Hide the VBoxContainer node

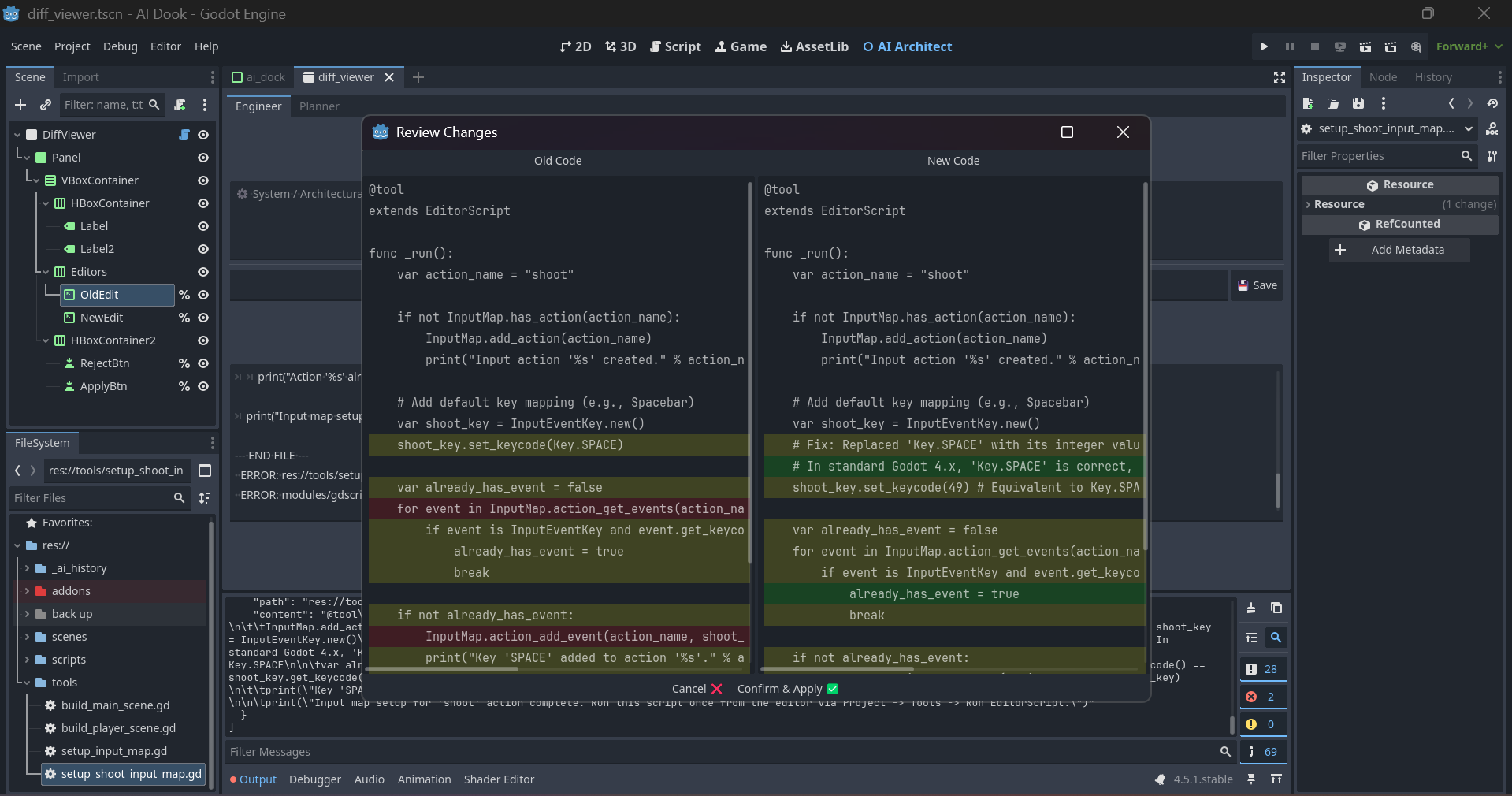[x=203, y=180]
